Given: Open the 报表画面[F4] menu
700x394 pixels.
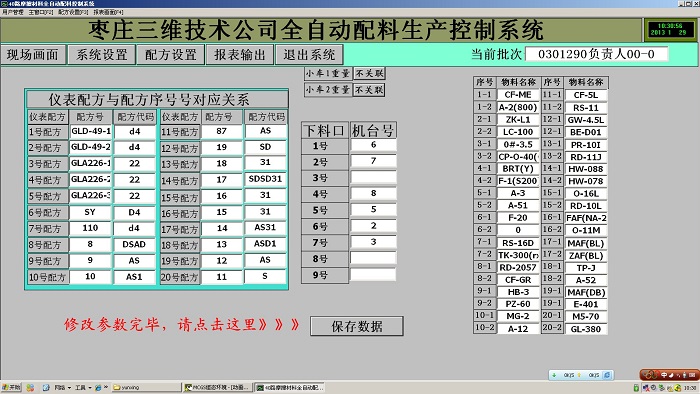Looking at the screenshot, I should [x=108, y=12].
